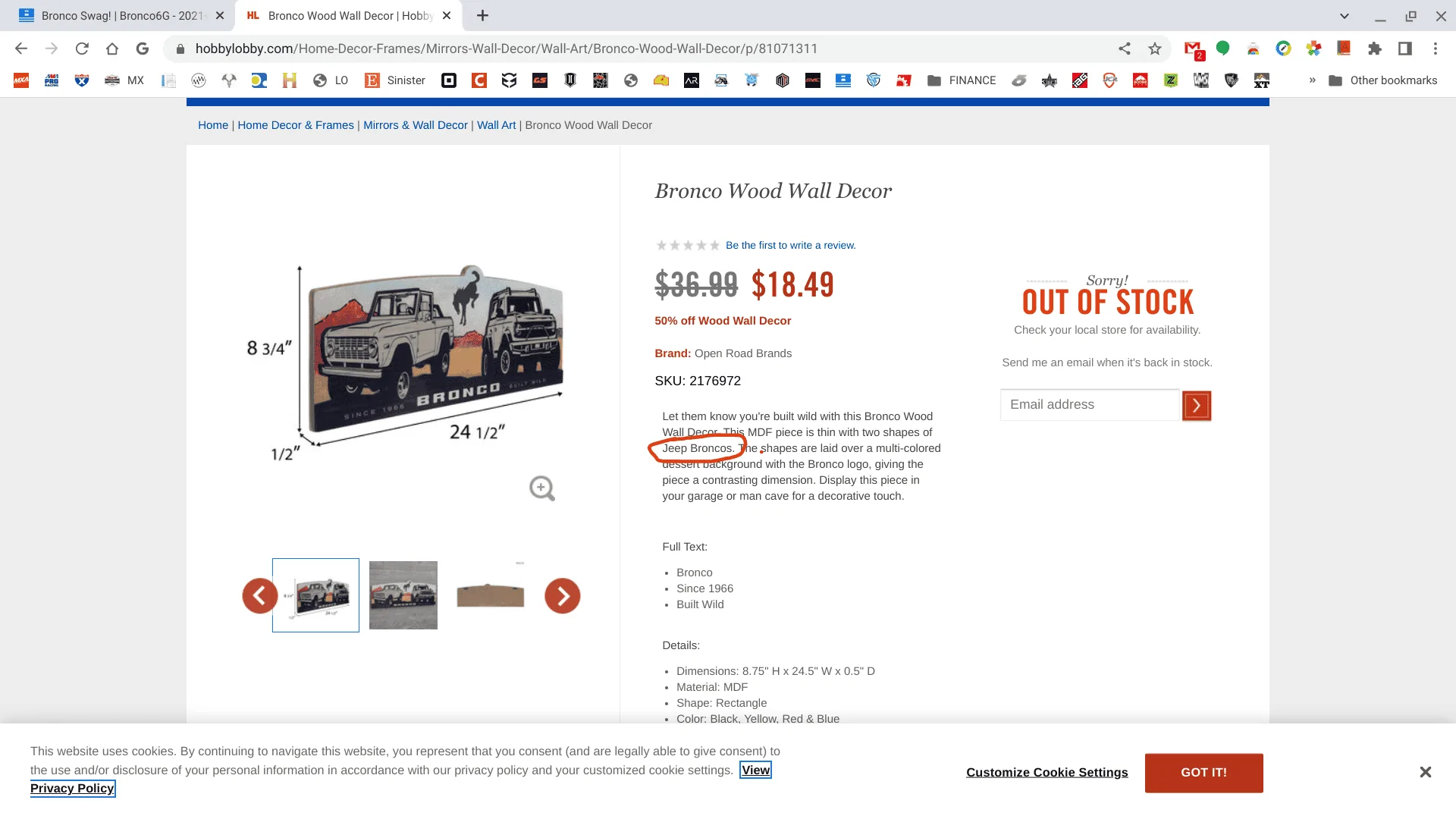Viewport: 1456px width, 819px height.
Task: Open Chrome three-dot menu
Action: point(1435,49)
